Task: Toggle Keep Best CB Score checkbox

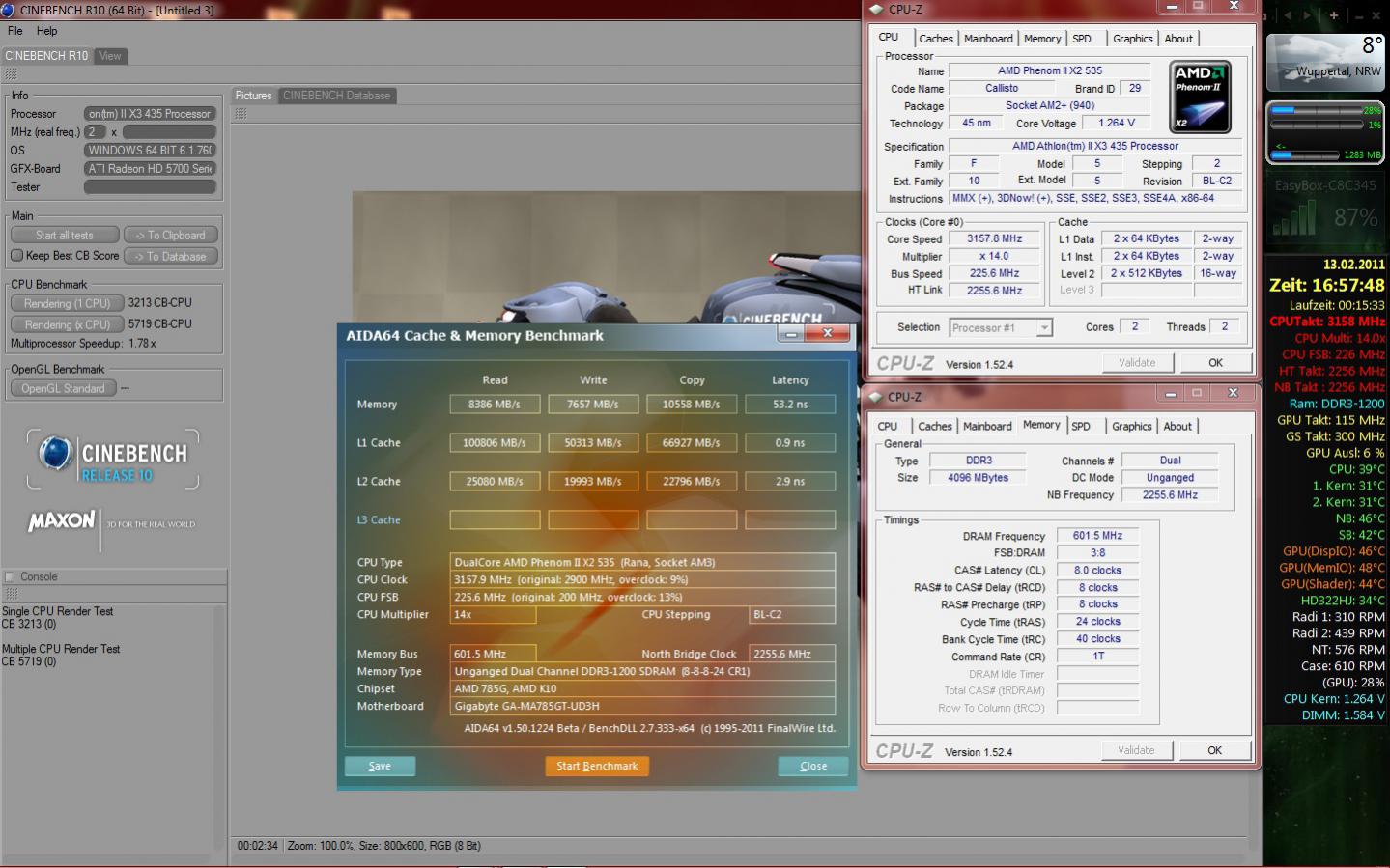Action: (x=16, y=256)
